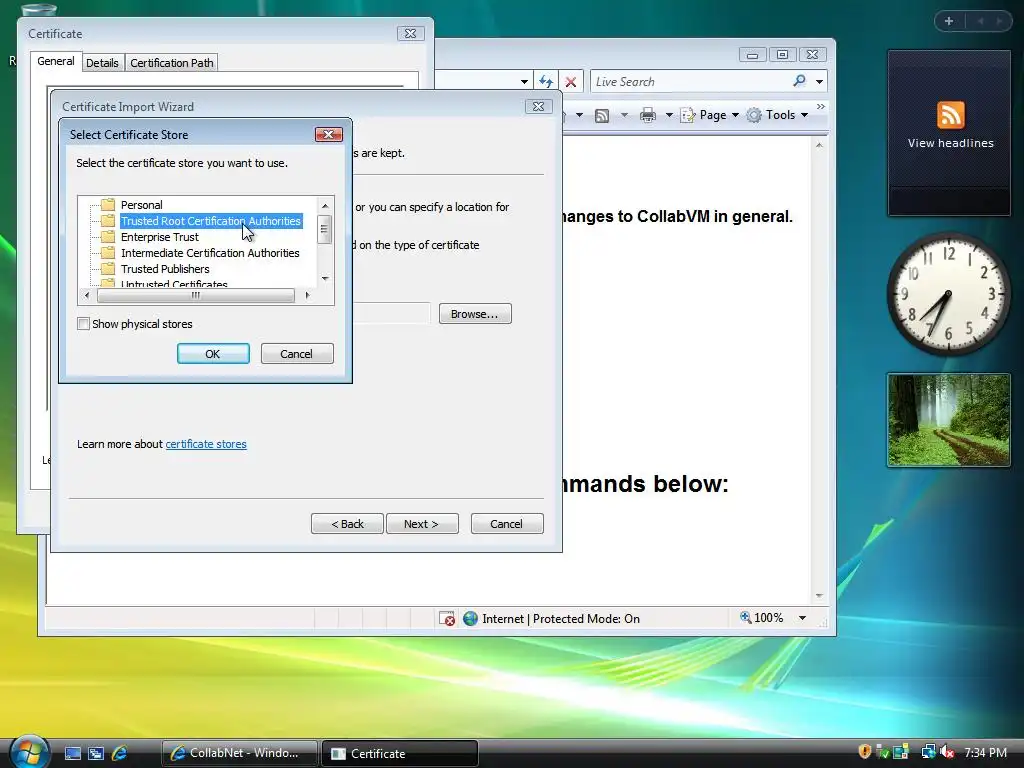
Task: Click the store list vertical scrollbar thumb
Action: point(325,229)
